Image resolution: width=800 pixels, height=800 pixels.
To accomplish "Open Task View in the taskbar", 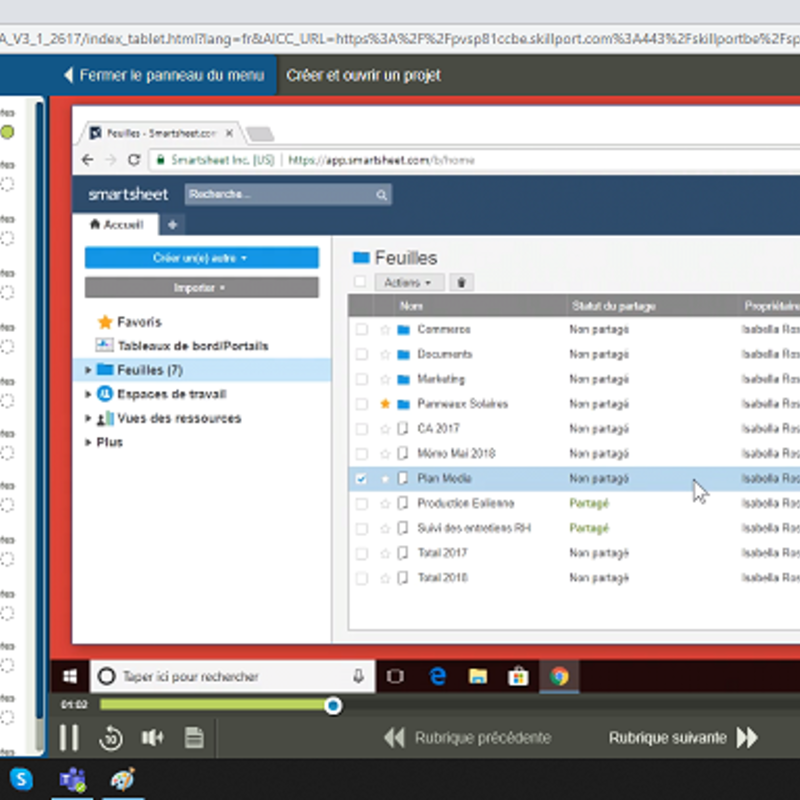I will tap(395, 677).
